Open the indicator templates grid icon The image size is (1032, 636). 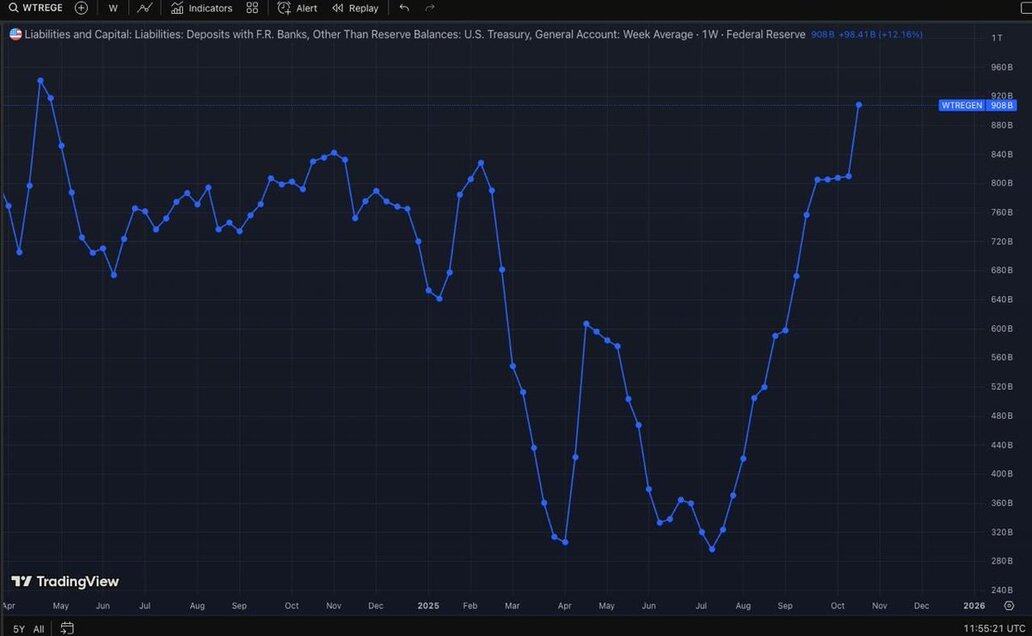pyautogui.click(x=252, y=8)
